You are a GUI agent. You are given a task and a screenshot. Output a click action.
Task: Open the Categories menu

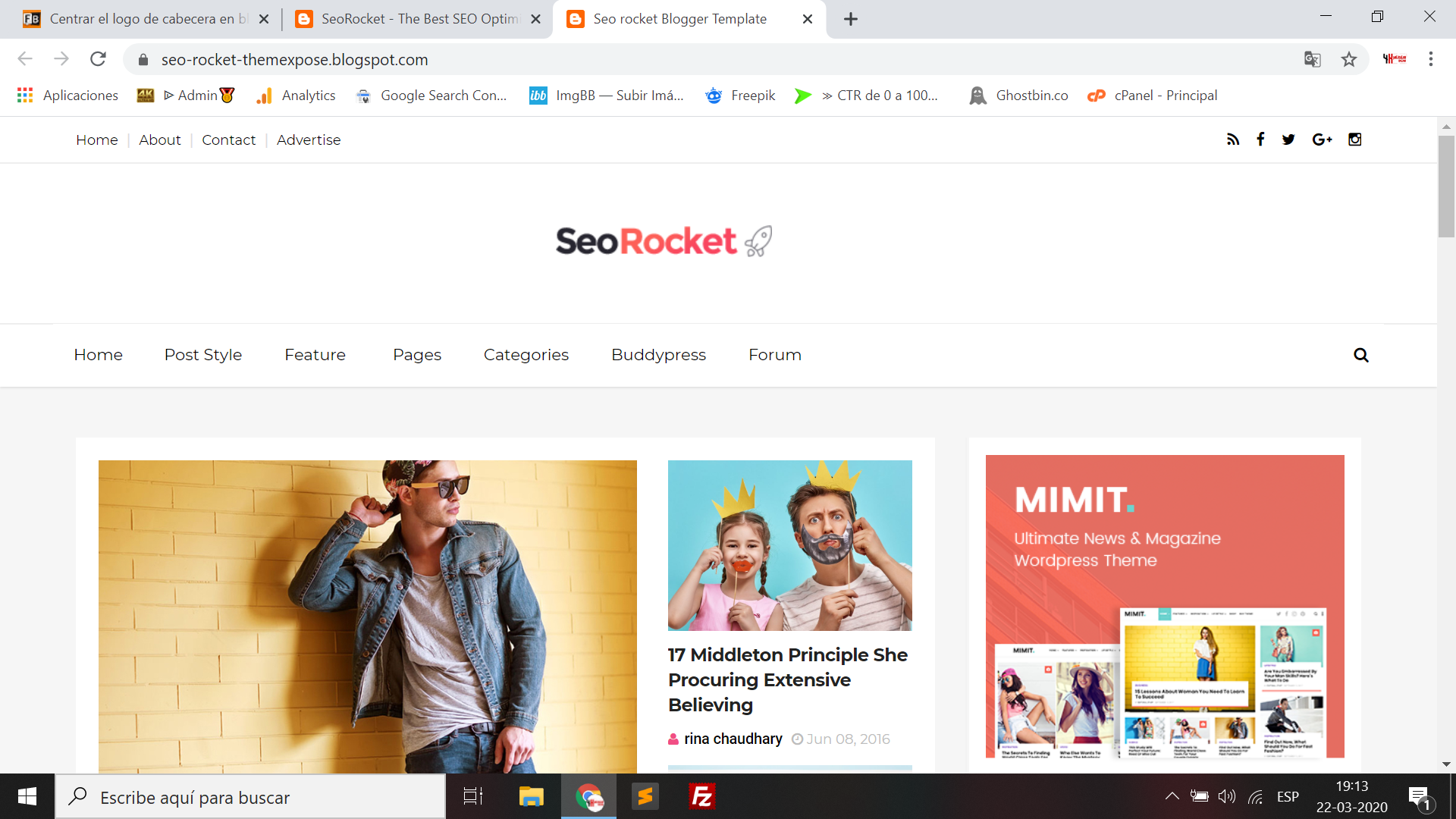pyautogui.click(x=526, y=355)
